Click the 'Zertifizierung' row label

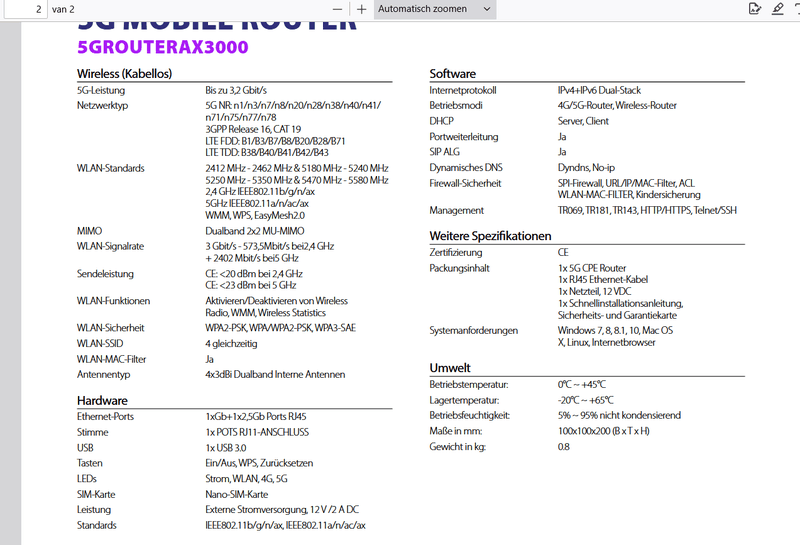pos(456,253)
